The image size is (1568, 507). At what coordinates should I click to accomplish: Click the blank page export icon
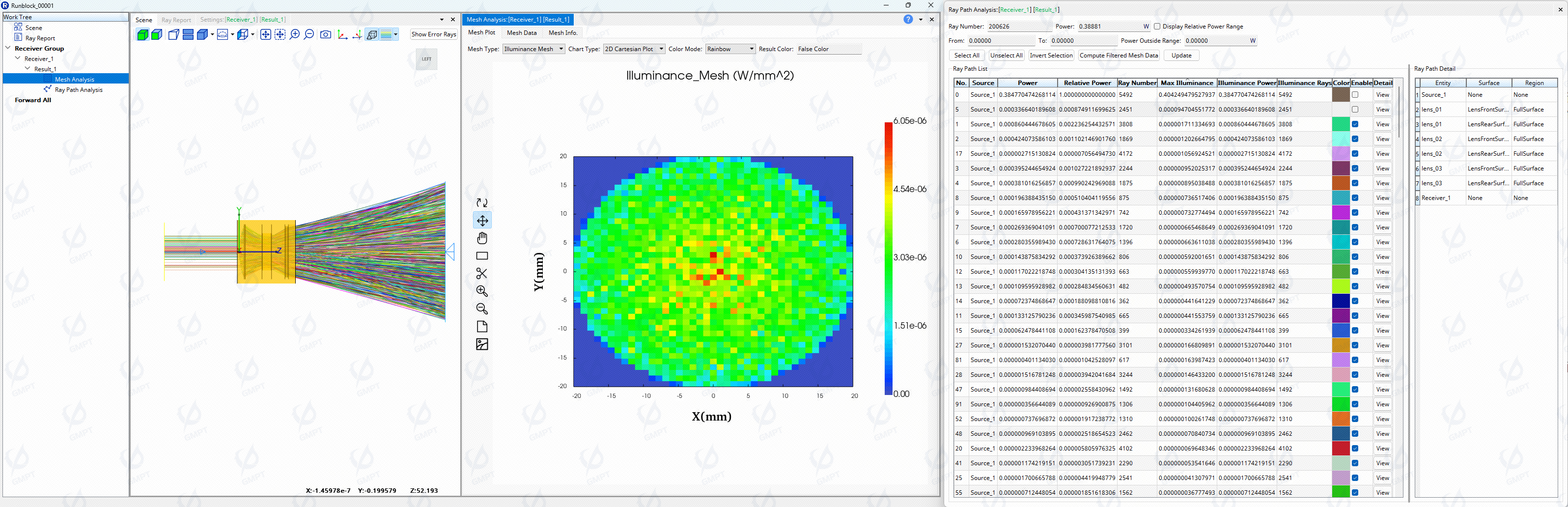482,326
